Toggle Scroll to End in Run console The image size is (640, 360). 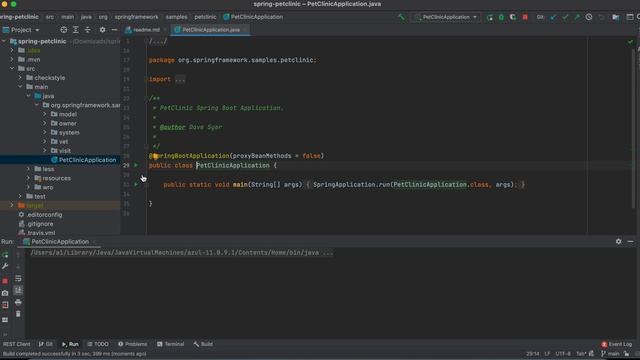18,290
